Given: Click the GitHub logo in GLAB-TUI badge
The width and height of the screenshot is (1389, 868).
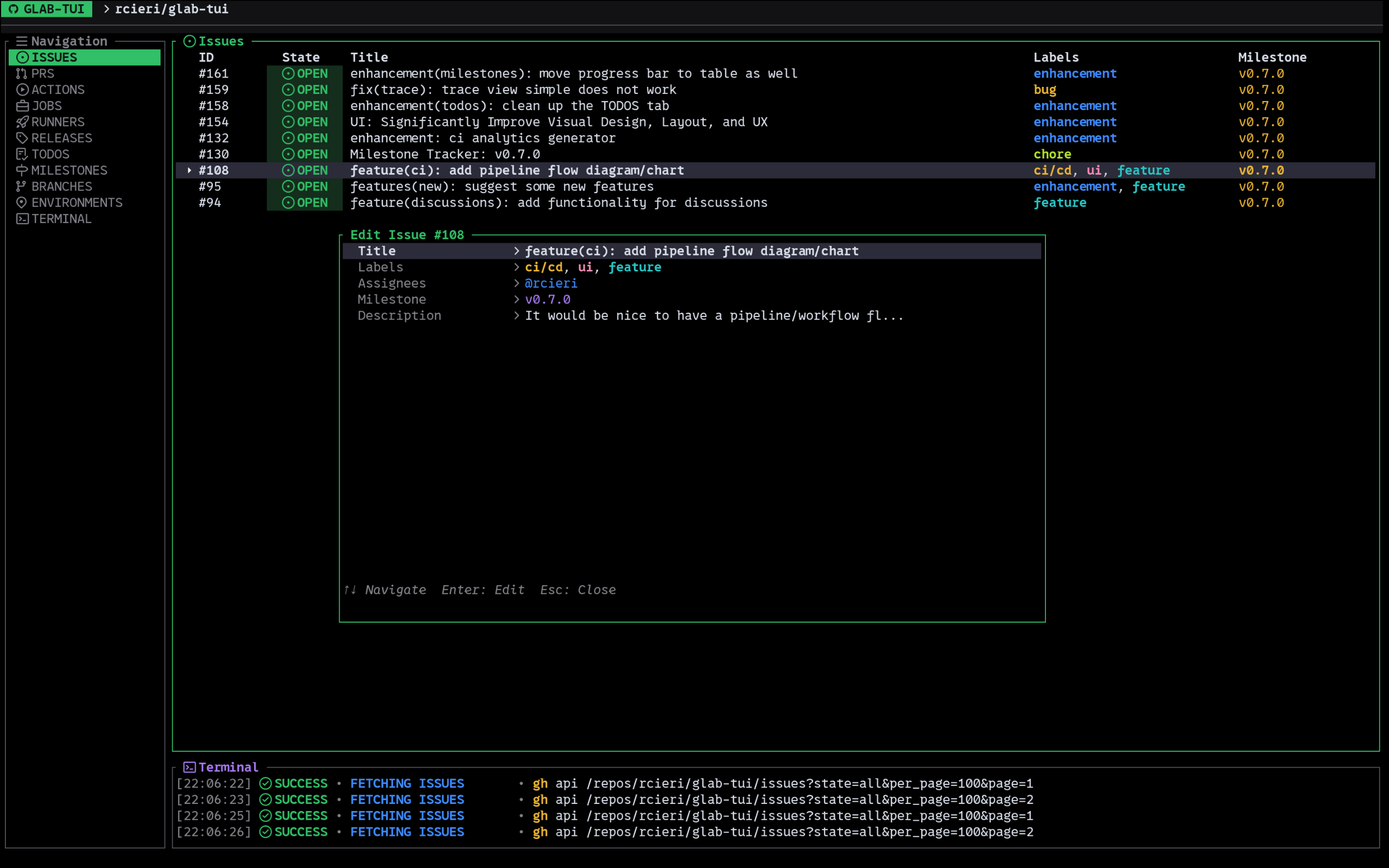Looking at the screenshot, I should coord(14,9).
